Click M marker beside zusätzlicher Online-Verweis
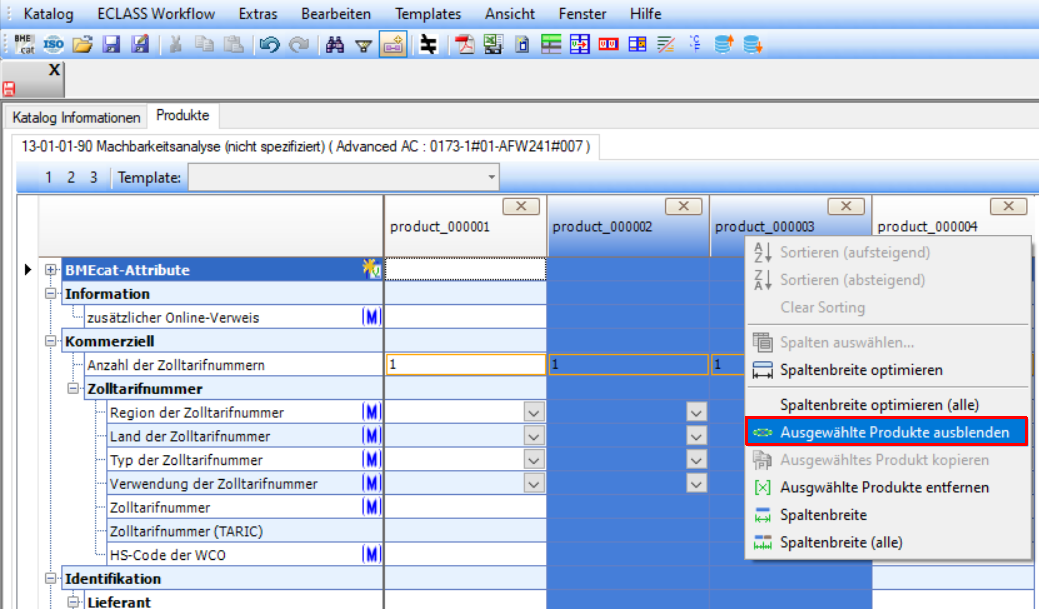 (x=370, y=318)
